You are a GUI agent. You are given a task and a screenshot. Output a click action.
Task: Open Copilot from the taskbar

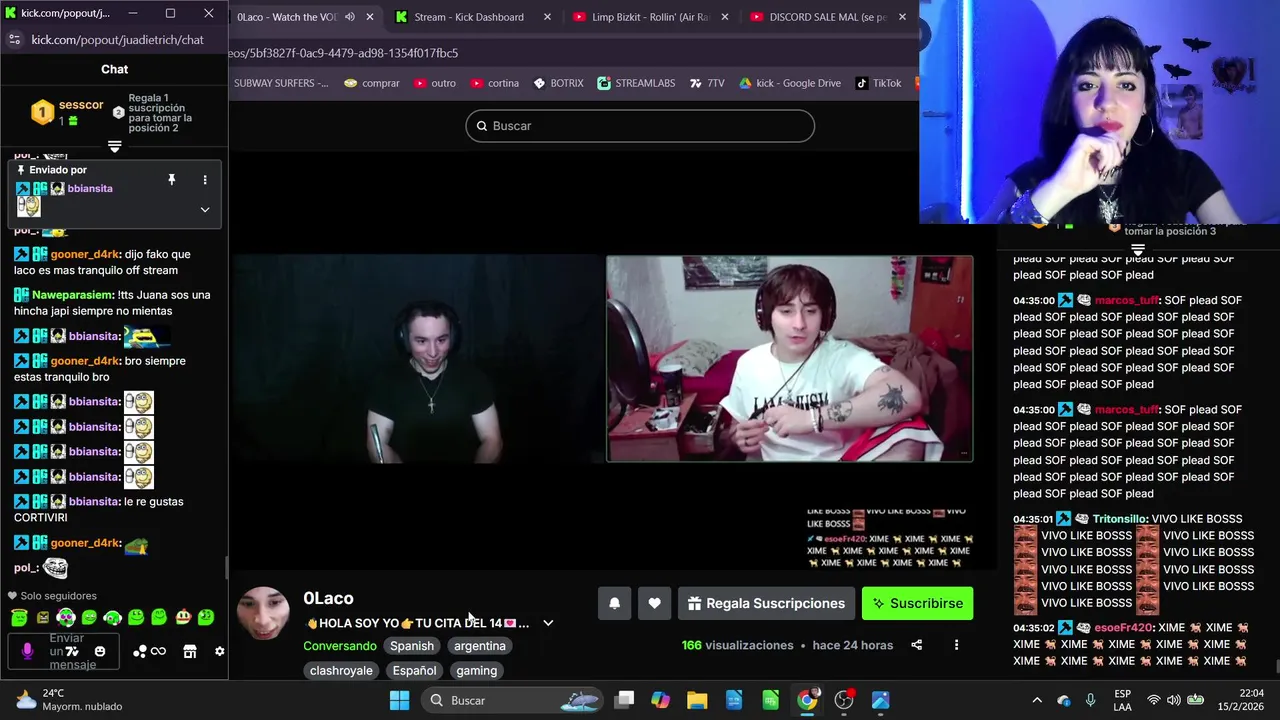click(x=660, y=700)
